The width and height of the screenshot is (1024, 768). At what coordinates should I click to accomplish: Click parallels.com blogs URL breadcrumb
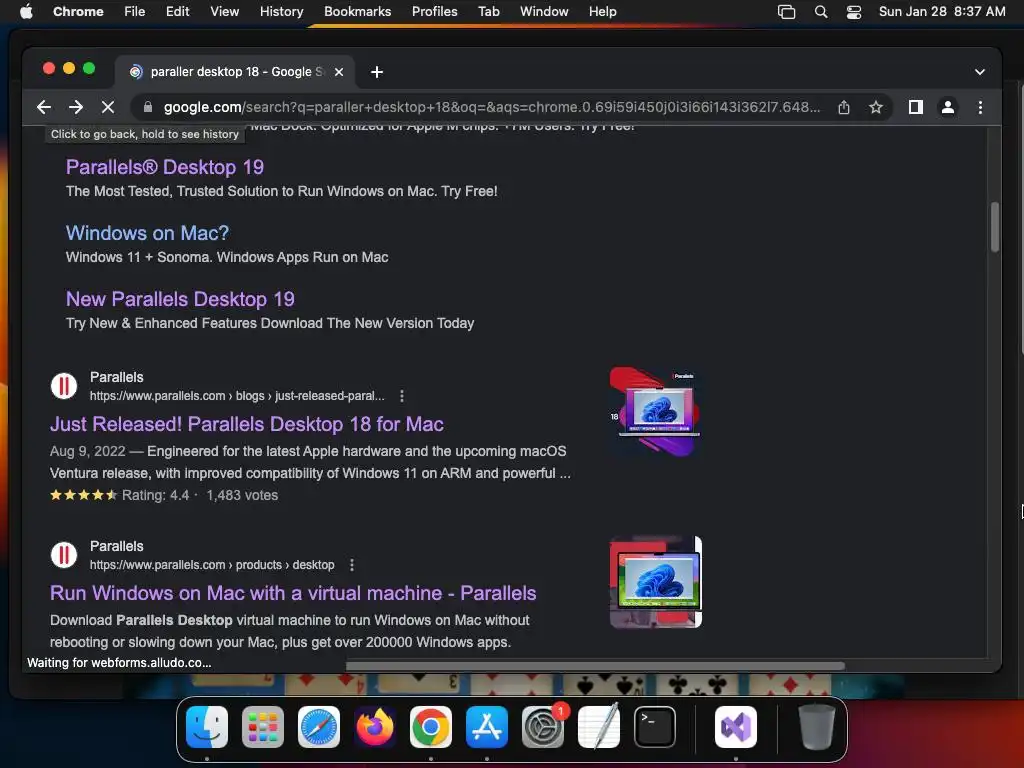click(237, 396)
